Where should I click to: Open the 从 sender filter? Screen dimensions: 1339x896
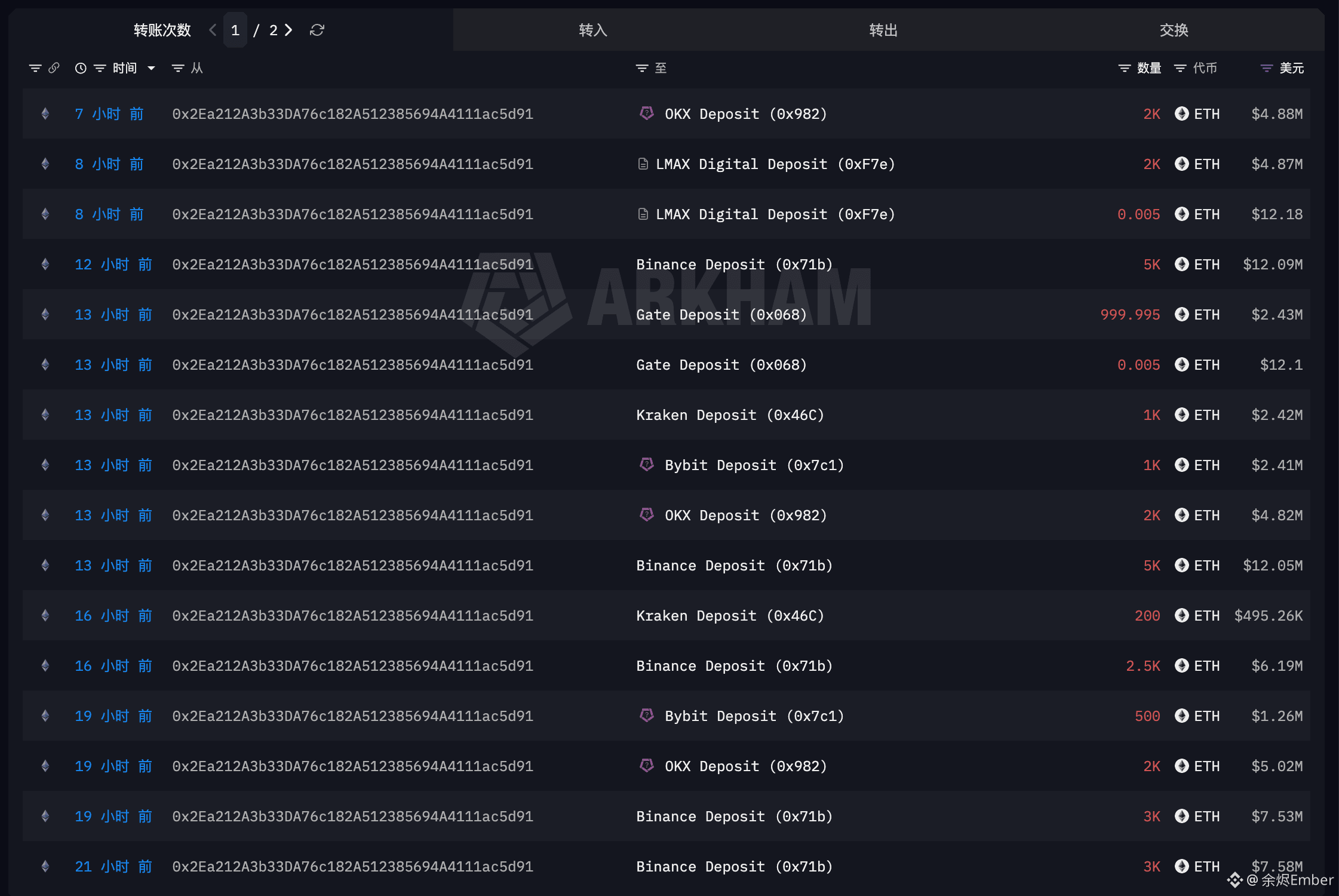(x=178, y=68)
